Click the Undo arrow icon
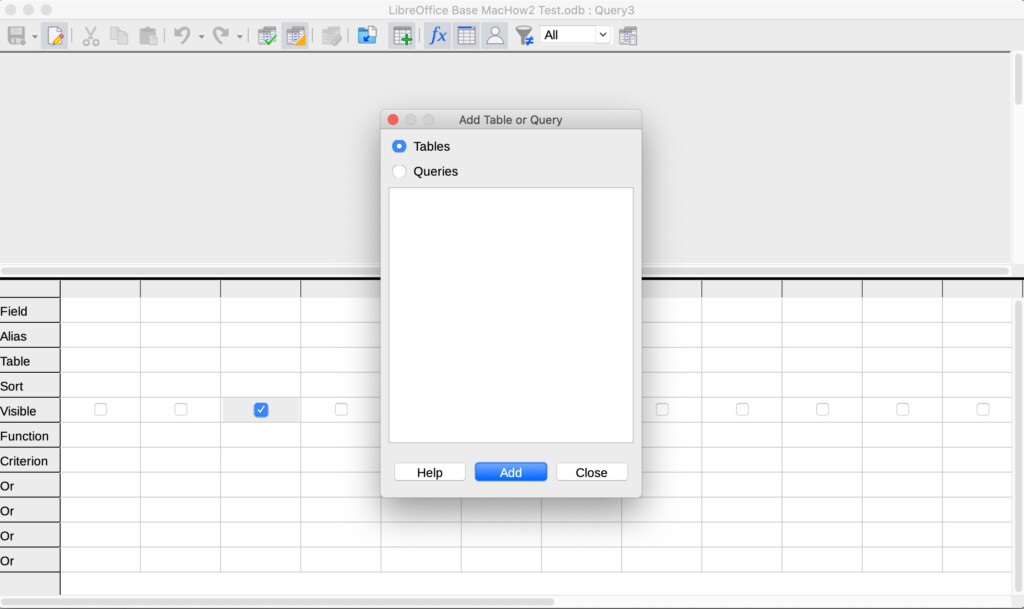 point(182,35)
